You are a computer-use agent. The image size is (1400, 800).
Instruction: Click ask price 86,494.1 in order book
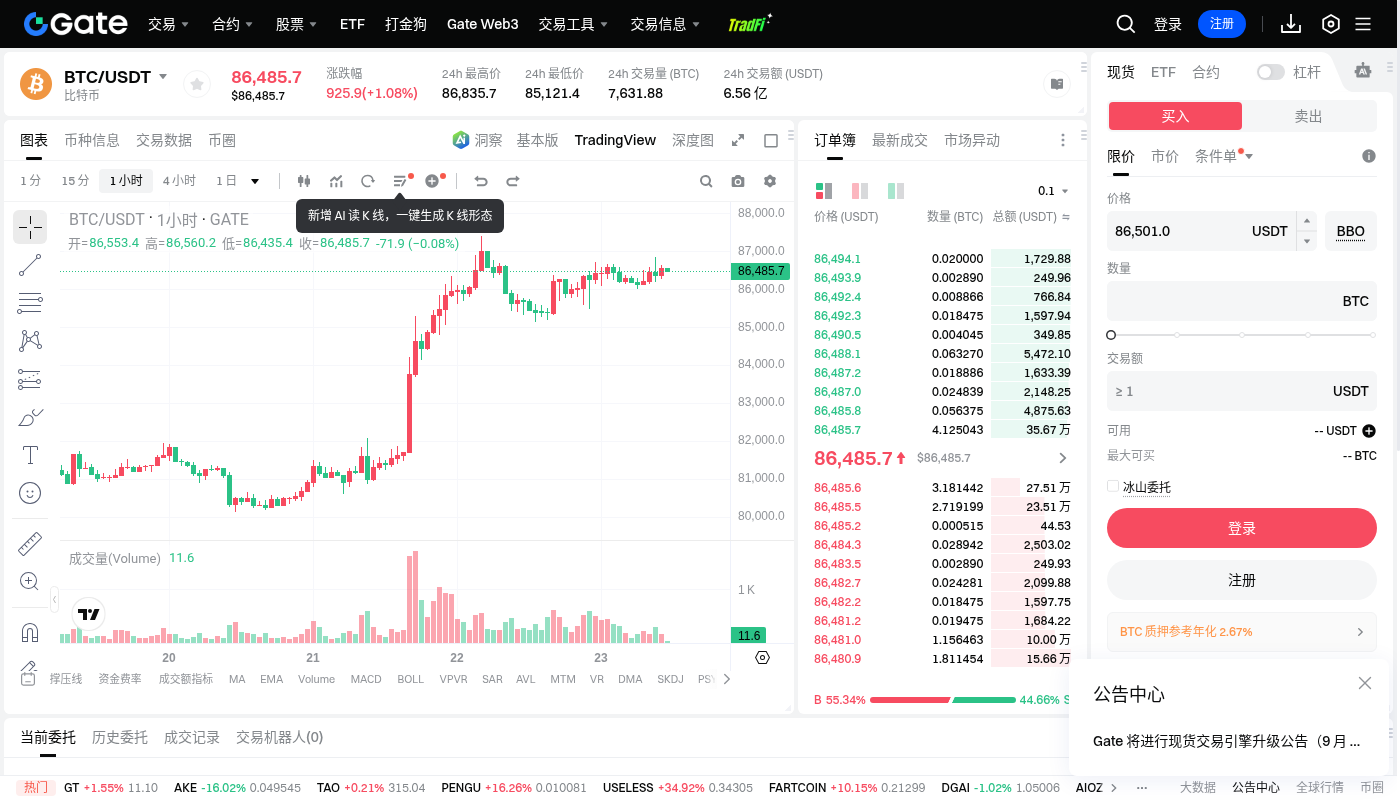tap(837, 258)
